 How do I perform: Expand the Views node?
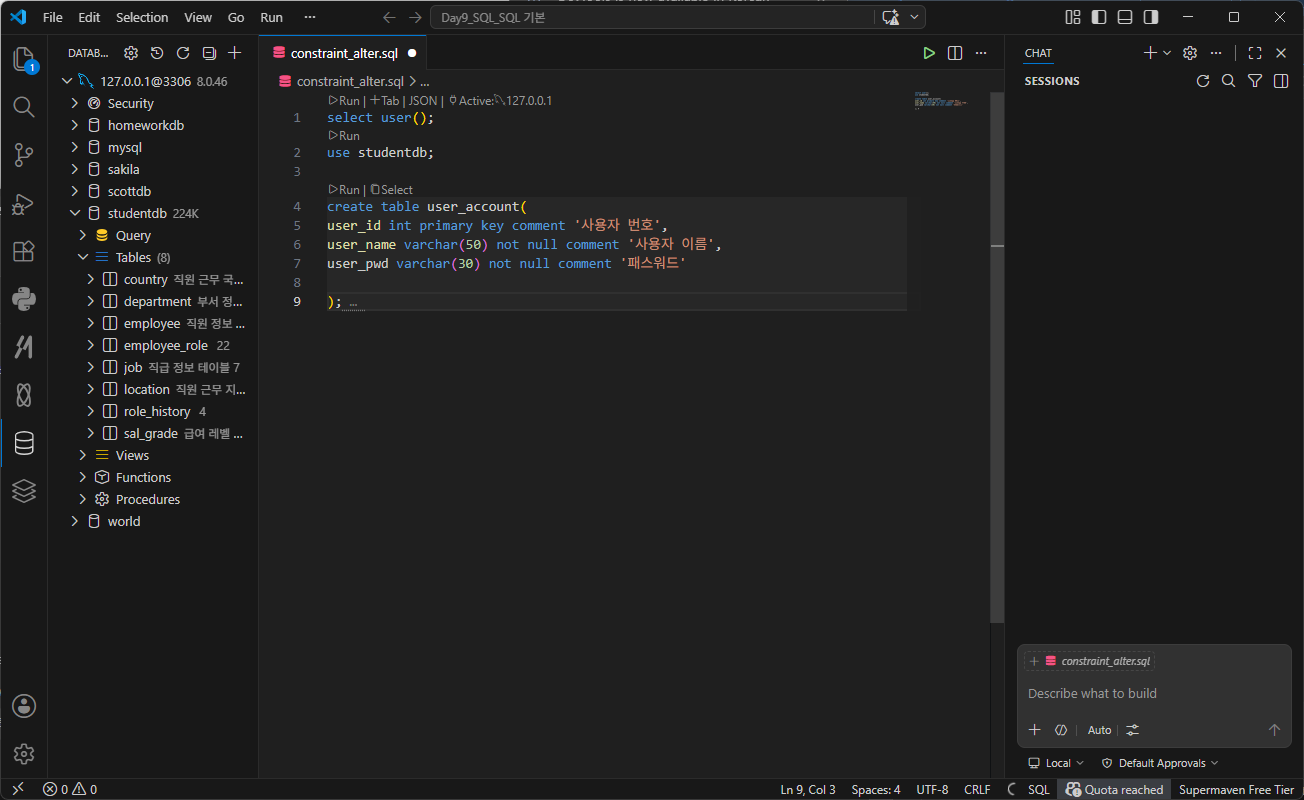tap(83, 455)
